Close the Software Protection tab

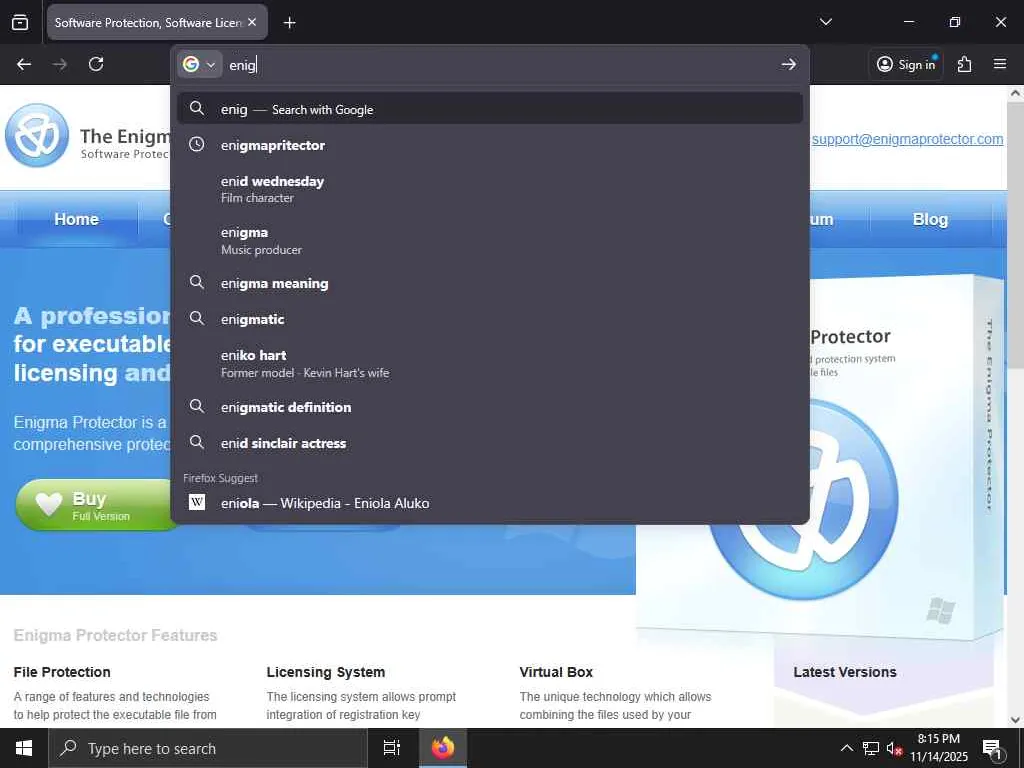point(252,22)
